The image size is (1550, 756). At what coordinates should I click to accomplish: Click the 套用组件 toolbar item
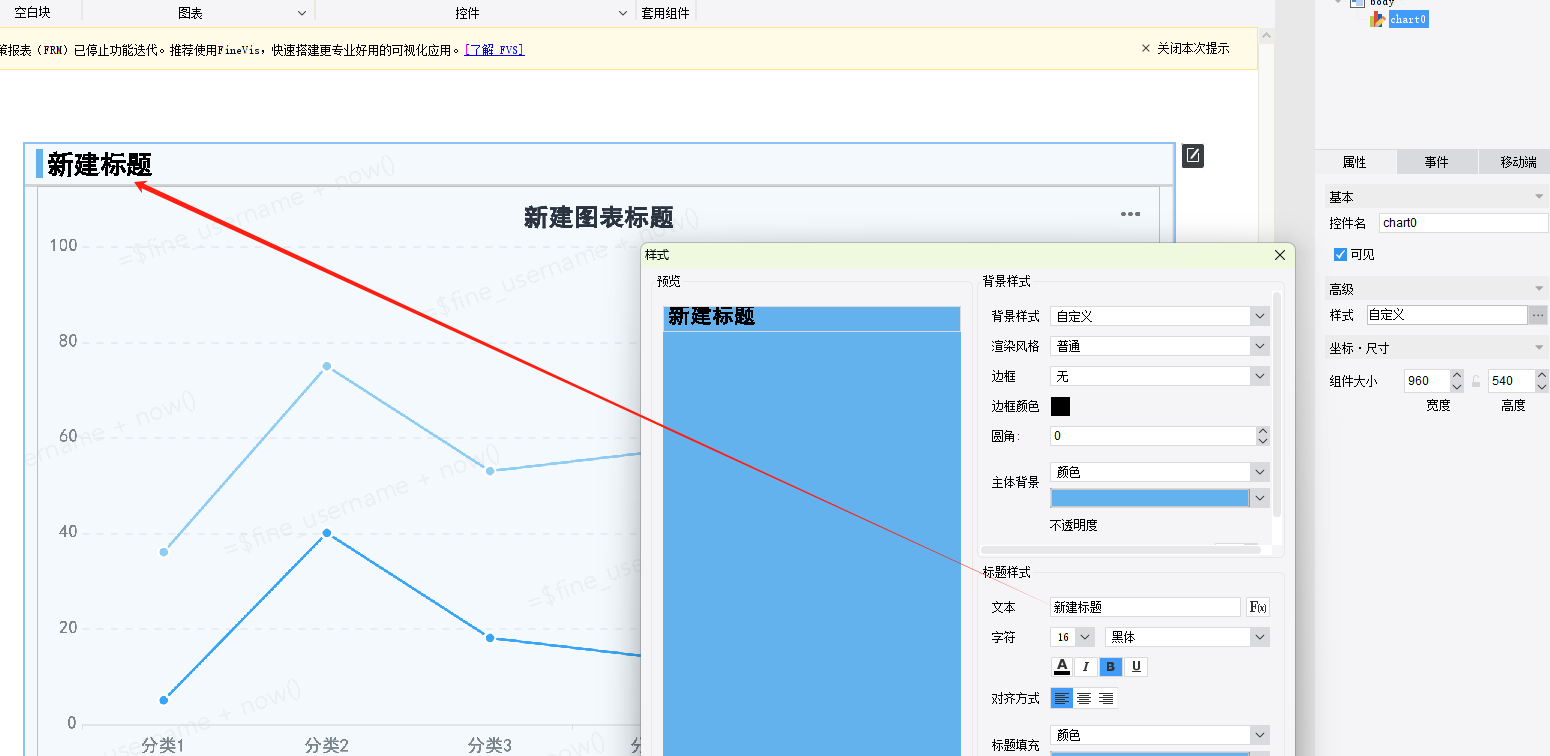point(666,13)
